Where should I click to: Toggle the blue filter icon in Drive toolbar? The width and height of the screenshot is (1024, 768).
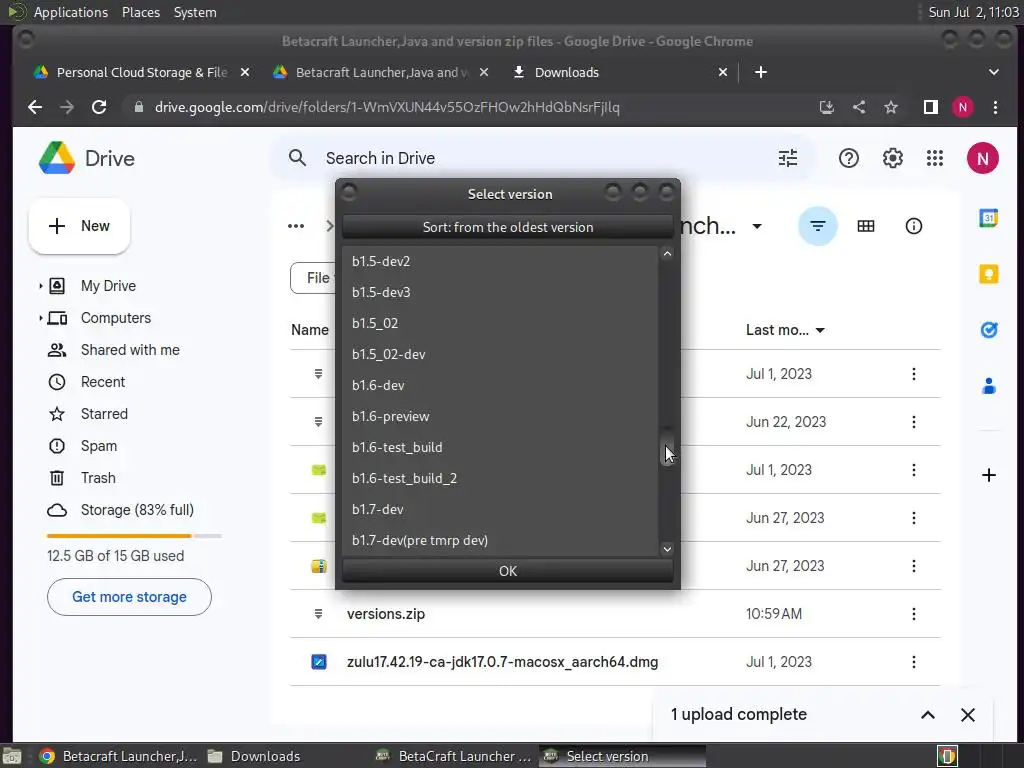click(x=818, y=226)
